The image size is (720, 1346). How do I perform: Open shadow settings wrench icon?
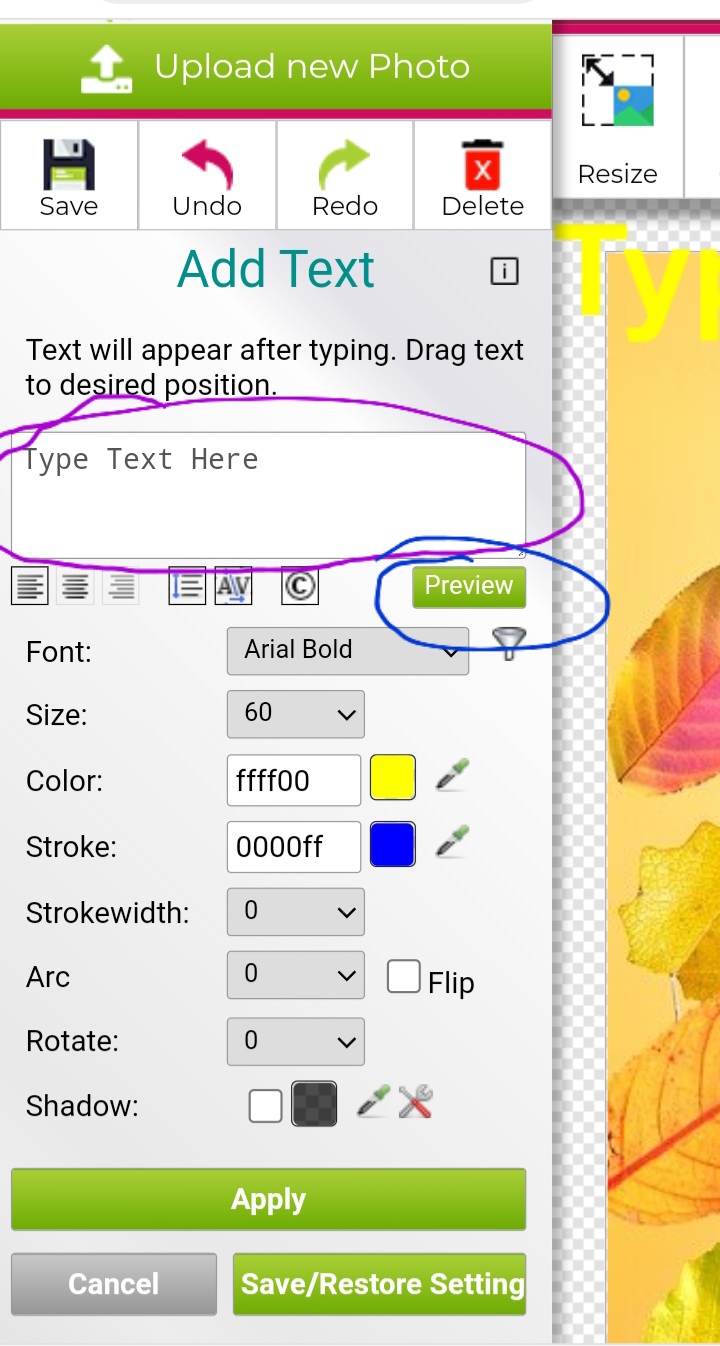point(415,1103)
